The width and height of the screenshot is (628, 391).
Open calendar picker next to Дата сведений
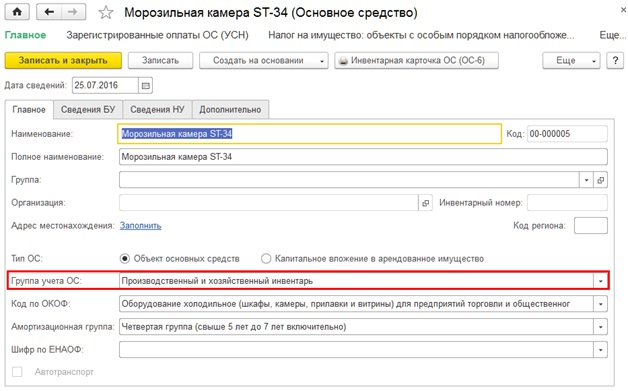pyautogui.click(x=145, y=85)
